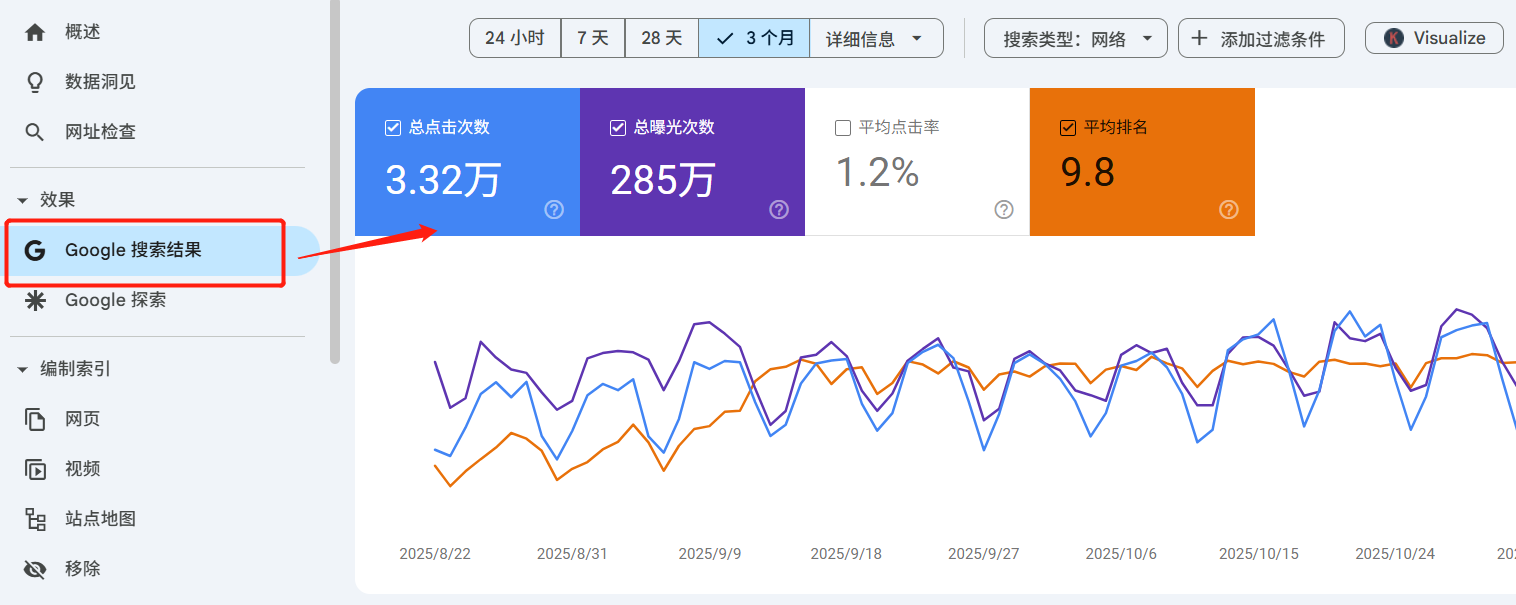Image resolution: width=1516 pixels, height=605 pixels.
Task: Open 站点地图 via its sitemap icon
Action: (35, 518)
